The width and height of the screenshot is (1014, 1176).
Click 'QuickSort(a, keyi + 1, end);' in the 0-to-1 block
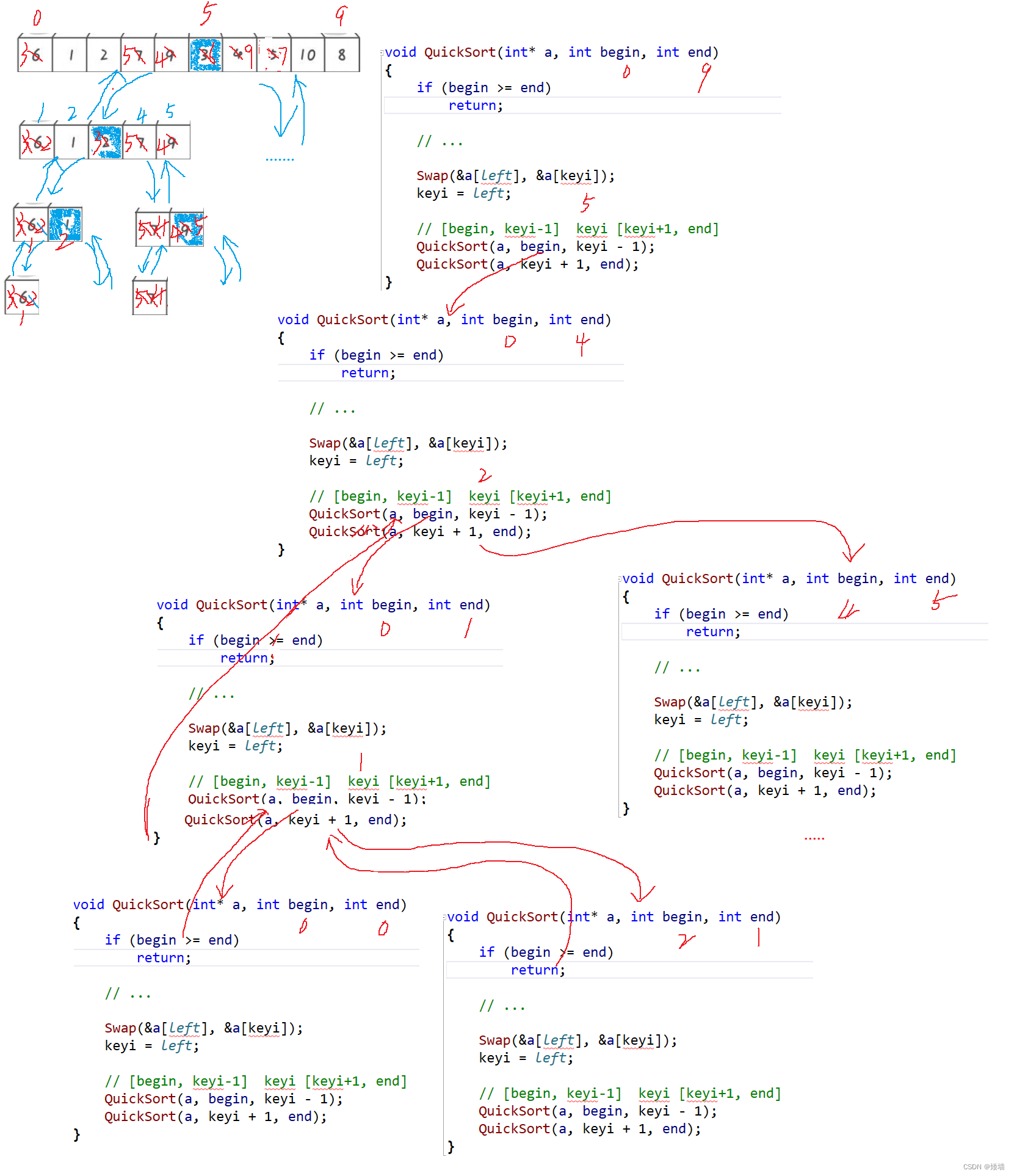coord(295,820)
